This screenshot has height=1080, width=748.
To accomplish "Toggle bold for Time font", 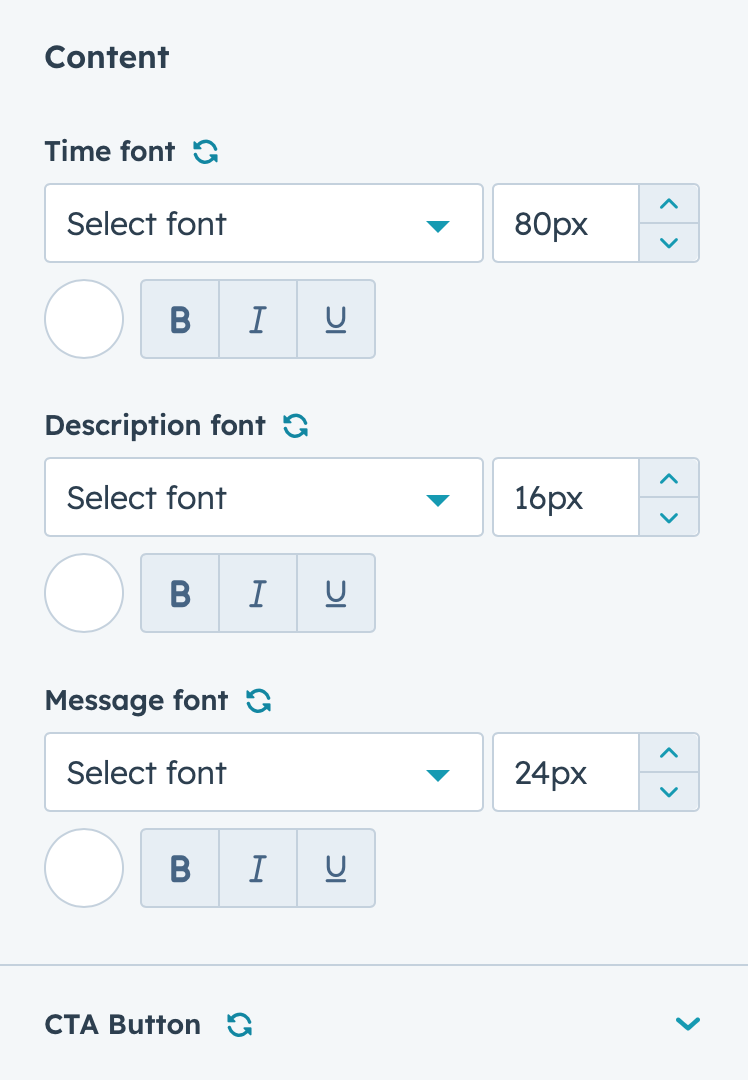I will (180, 319).
